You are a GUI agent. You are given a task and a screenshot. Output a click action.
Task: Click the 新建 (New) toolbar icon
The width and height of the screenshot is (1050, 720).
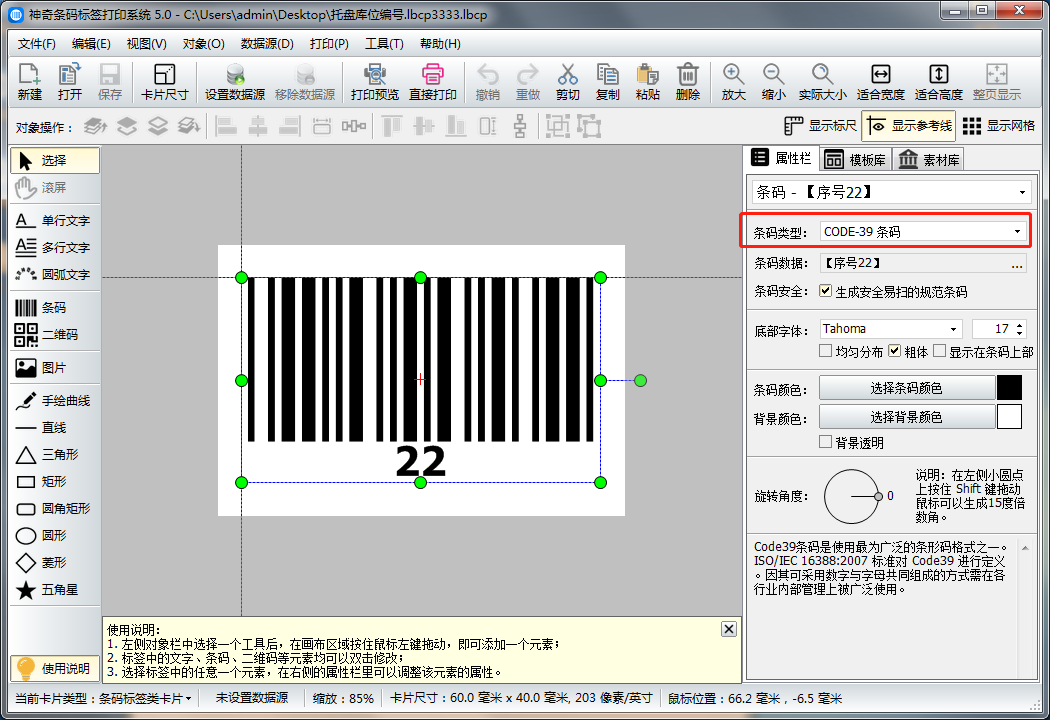click(29, 82)
